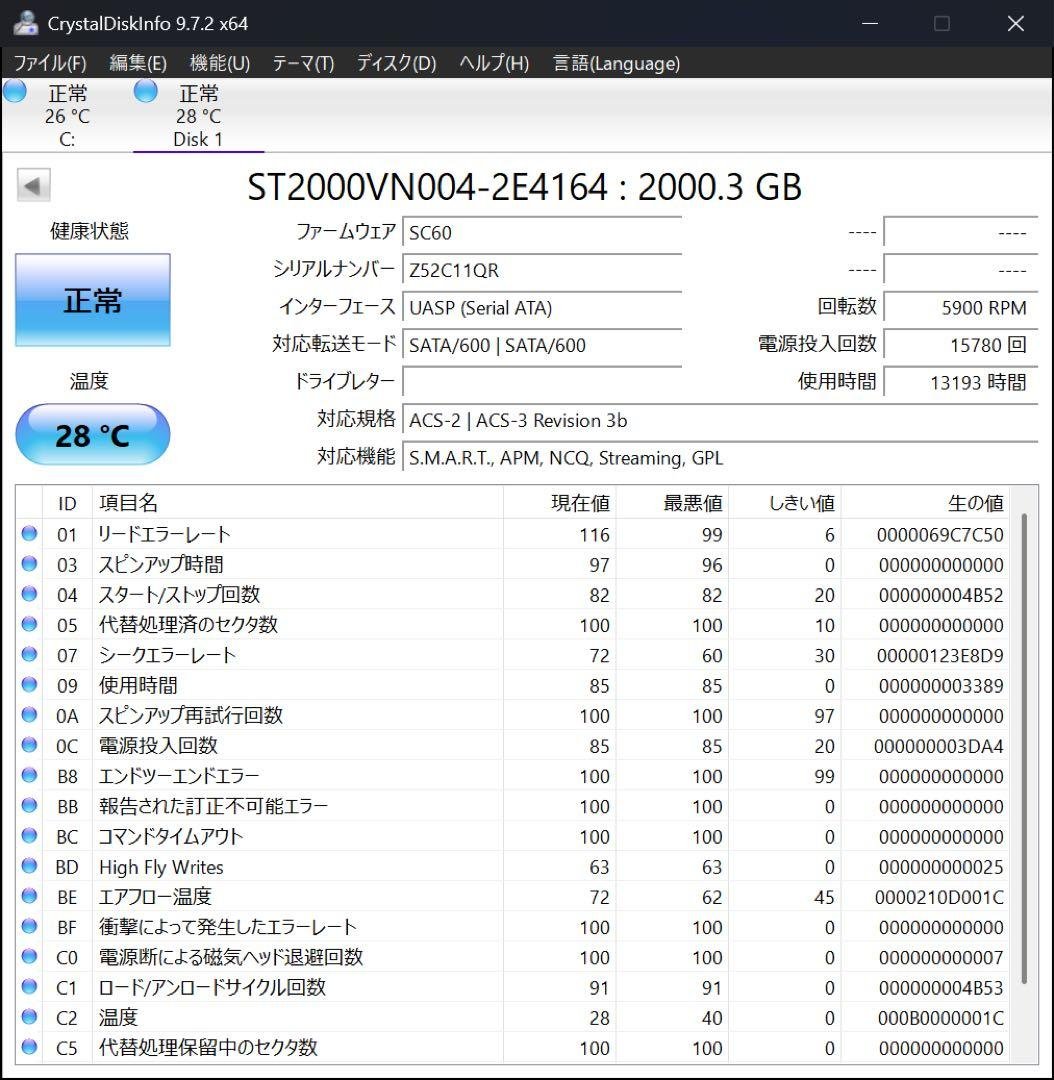Click status orb for 04 スタート/ストップ回数 row
Image resolution: width=1054 pixels, height=1080 pixels.
coord(29,594)
